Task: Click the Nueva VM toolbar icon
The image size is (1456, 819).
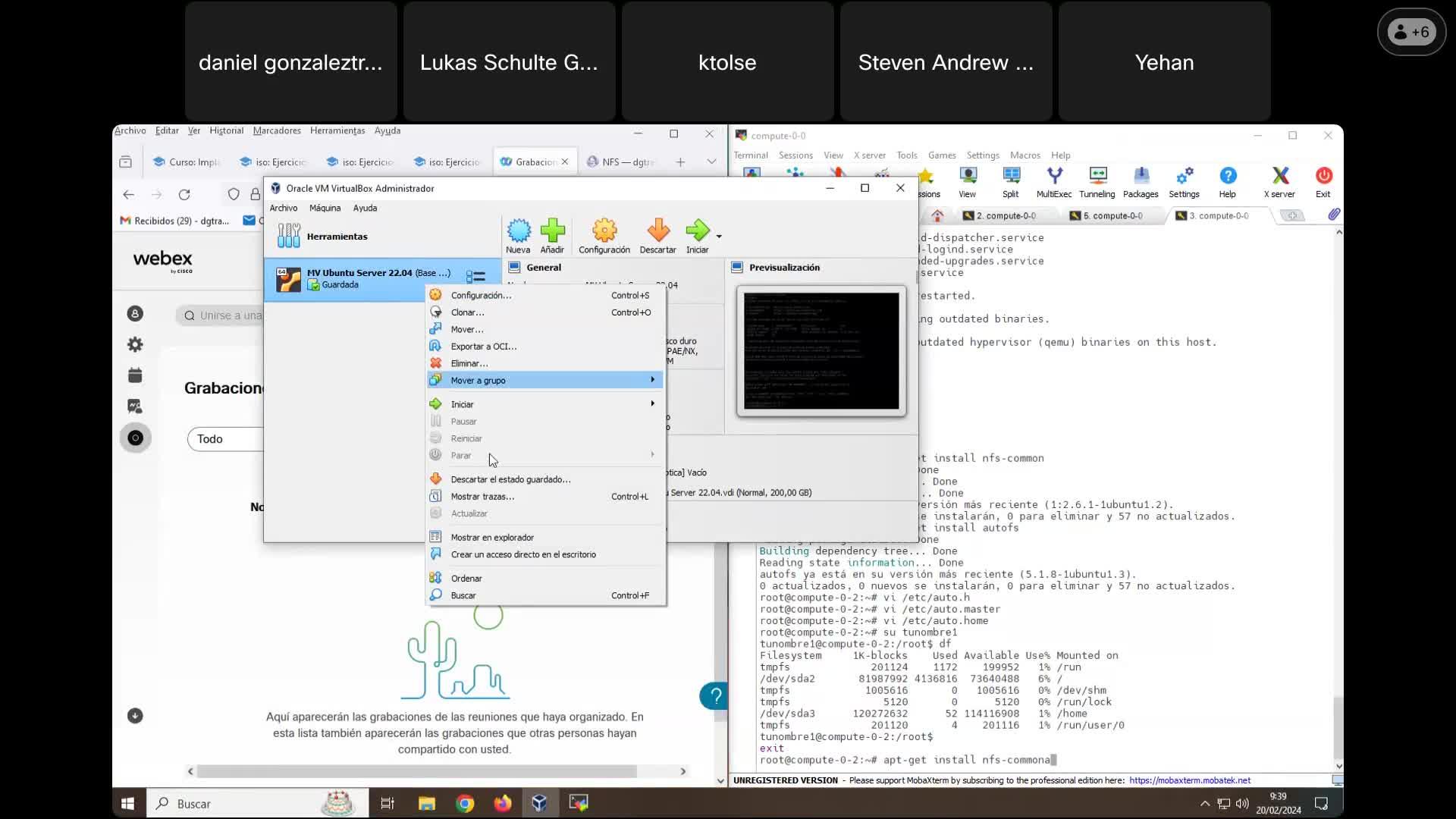Action: pos(519,231)
